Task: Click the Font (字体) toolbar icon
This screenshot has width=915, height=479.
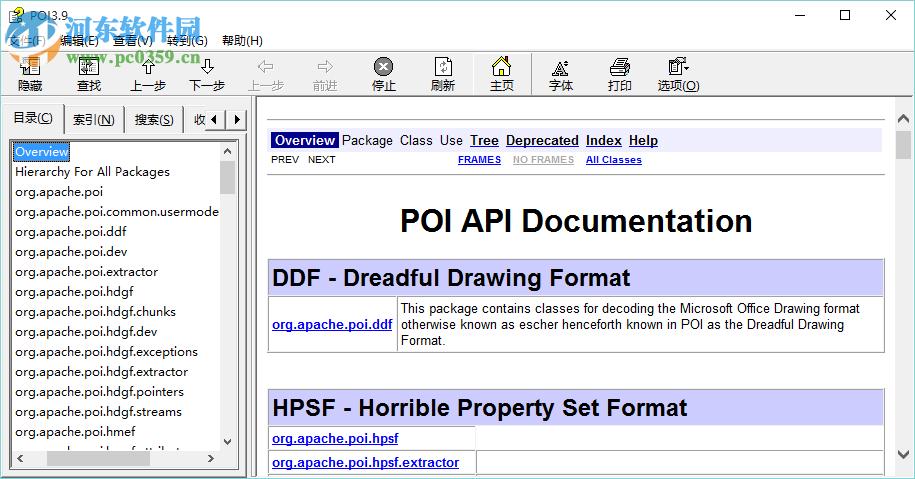Action: (561, 74)
